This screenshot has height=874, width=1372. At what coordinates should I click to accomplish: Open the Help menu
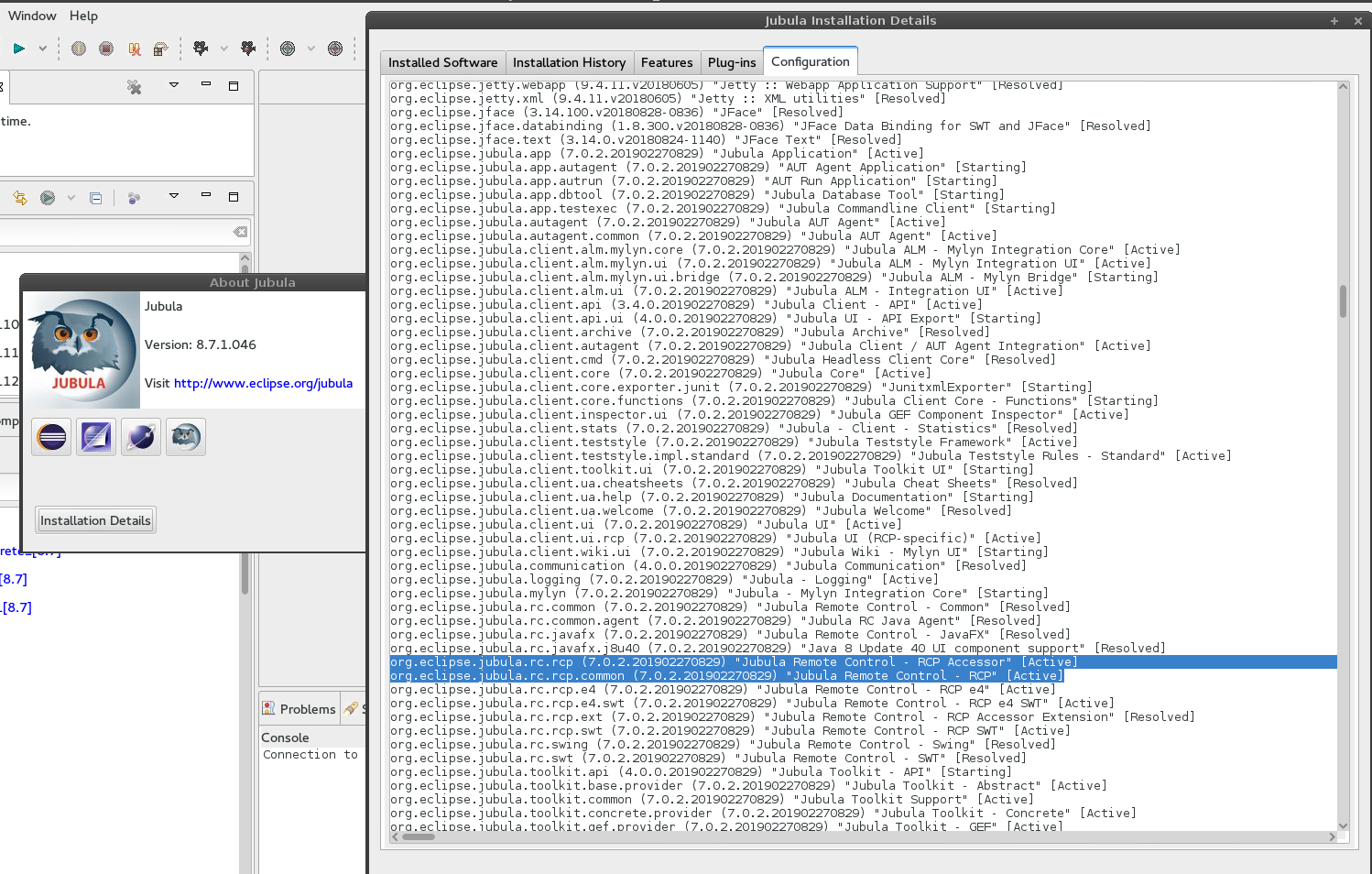83,16
